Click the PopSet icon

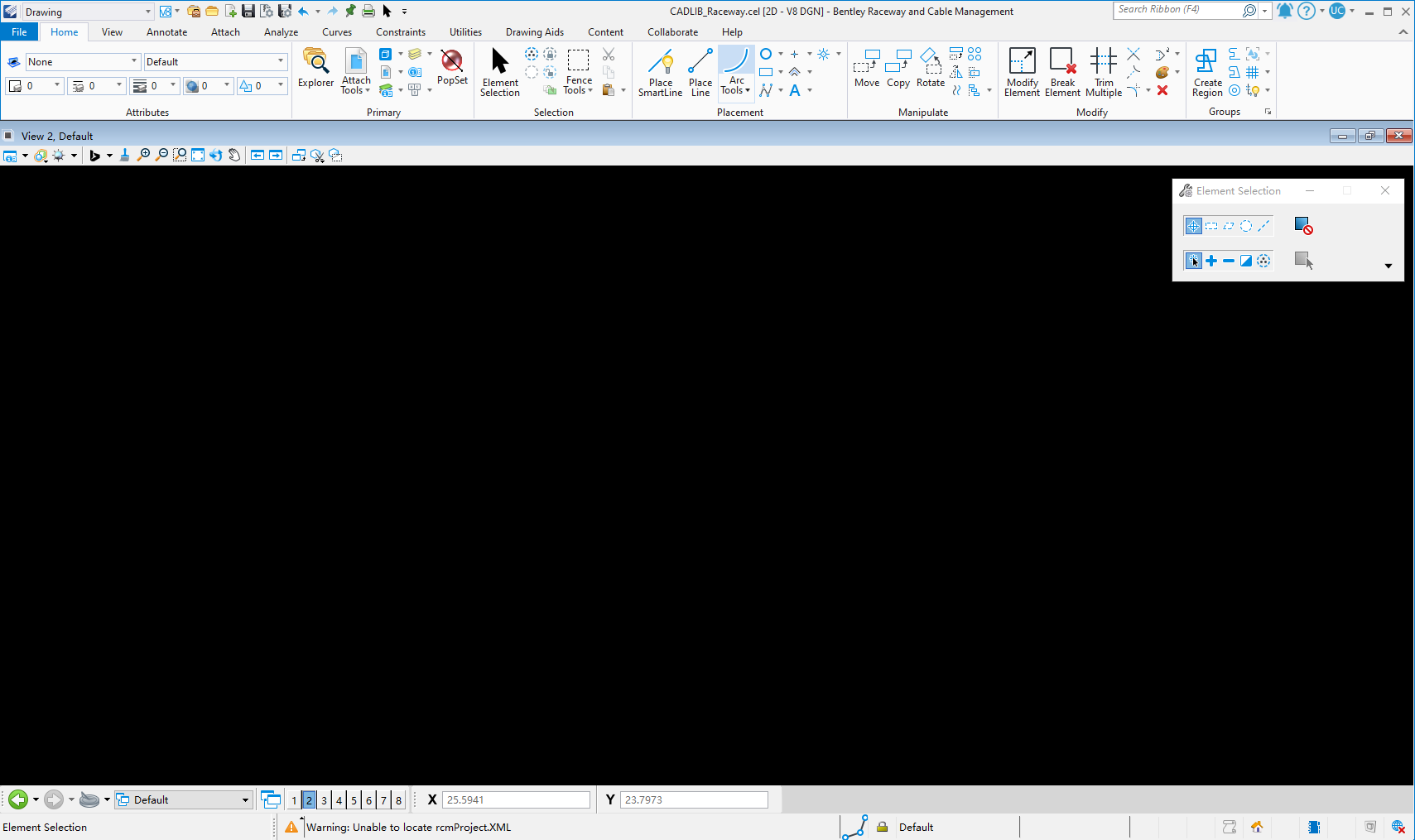click(x=452, y=67)
